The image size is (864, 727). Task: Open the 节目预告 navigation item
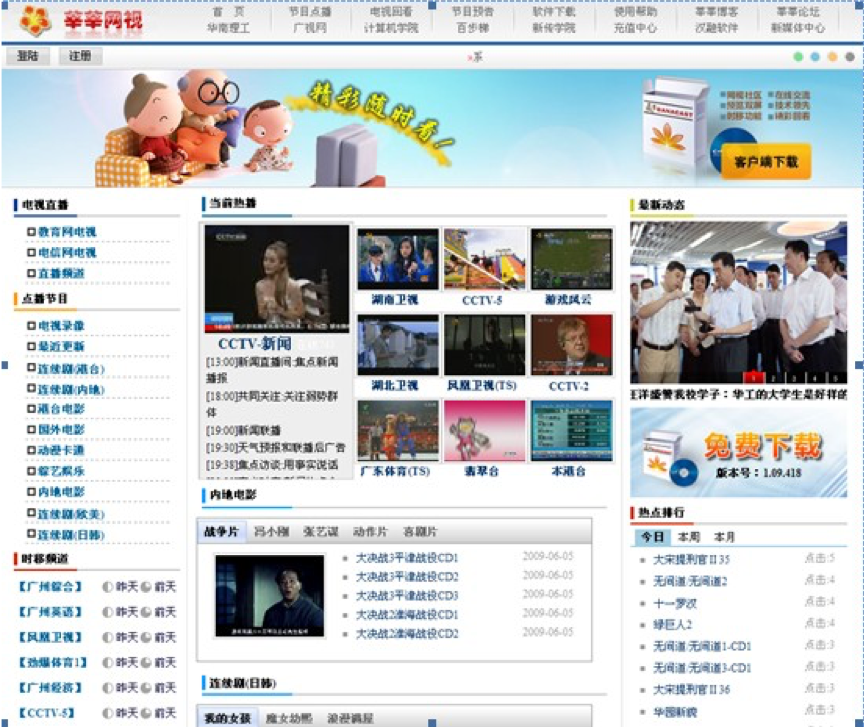(473, 12)
